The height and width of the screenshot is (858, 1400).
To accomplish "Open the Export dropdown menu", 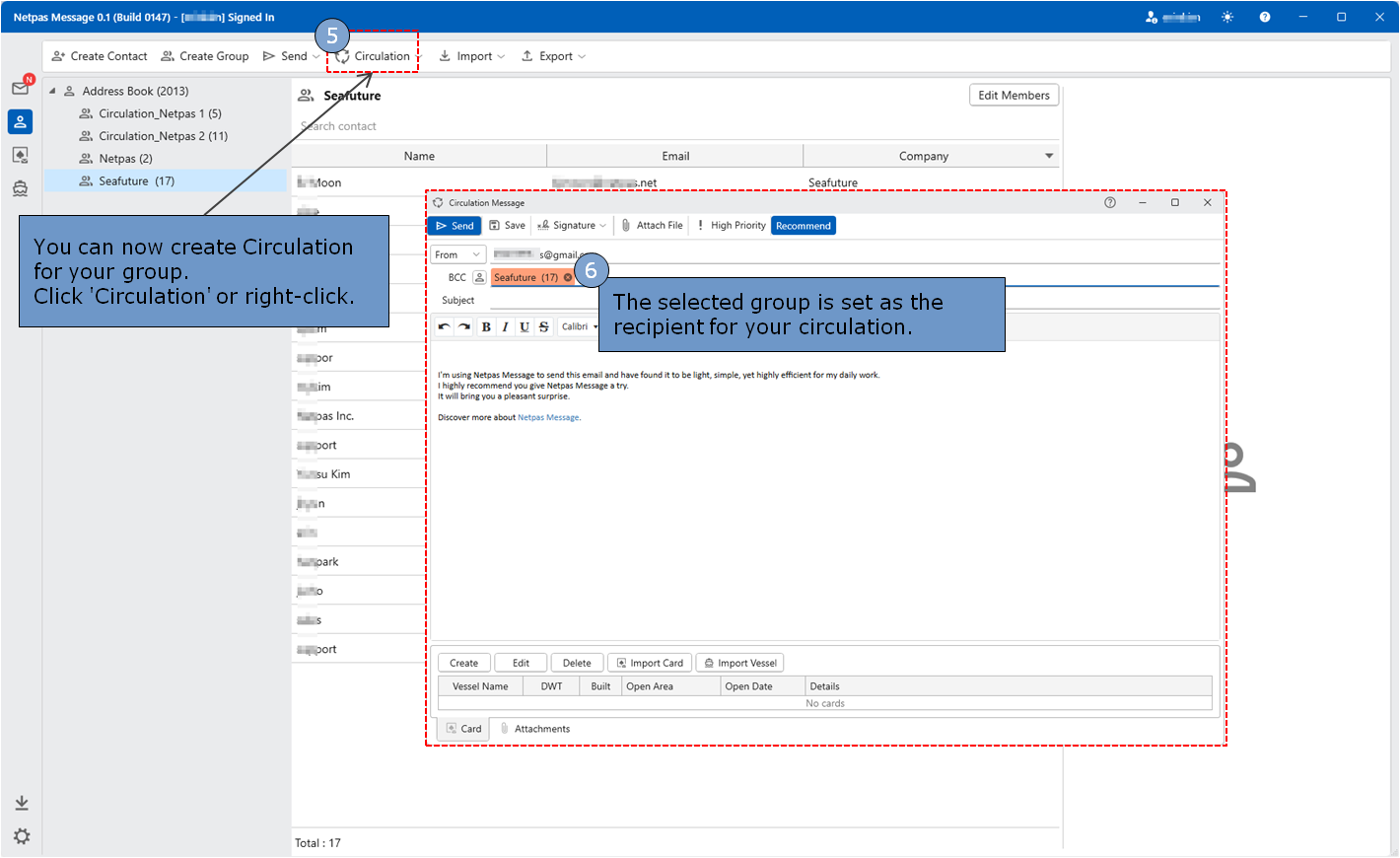I will tap(553, 56).
